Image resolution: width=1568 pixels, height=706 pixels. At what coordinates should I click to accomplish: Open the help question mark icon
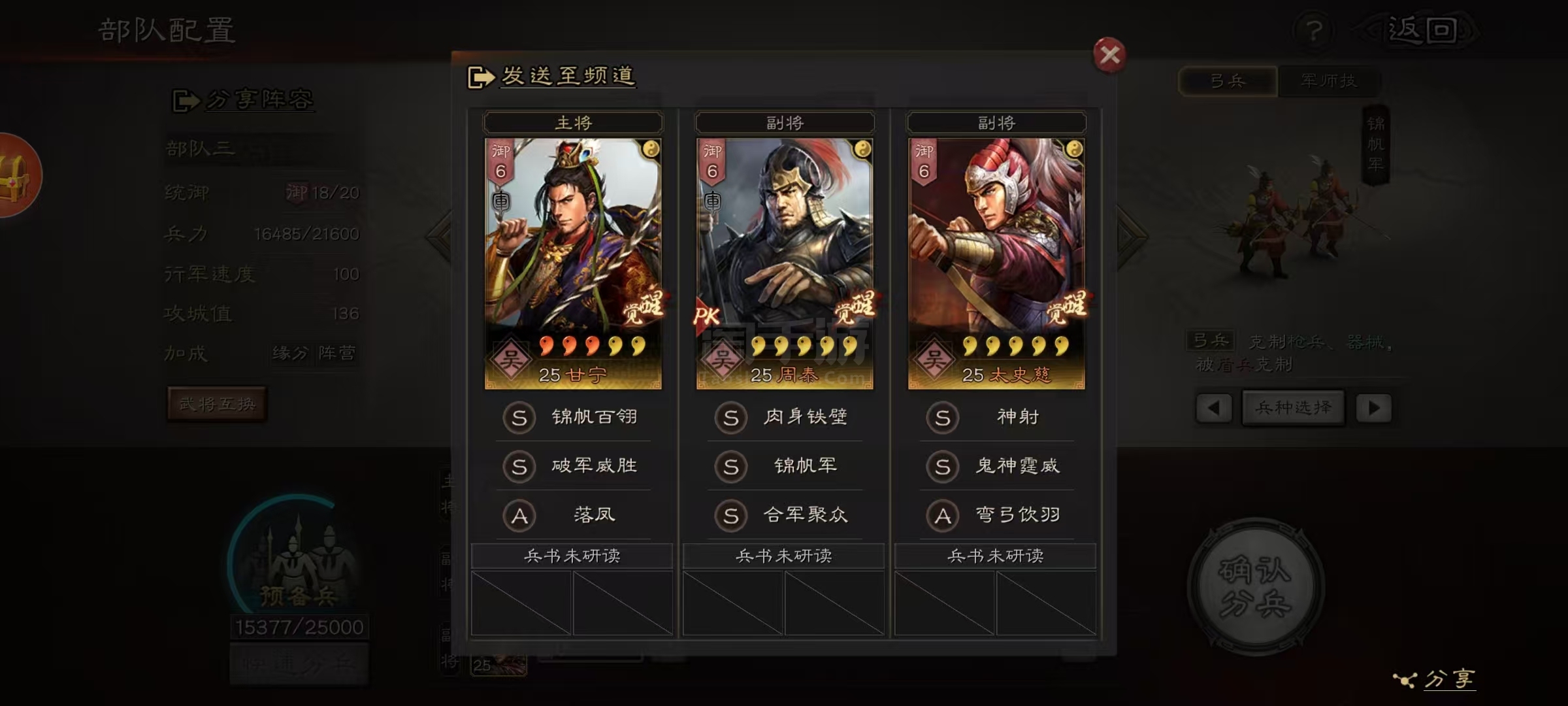[x=1315, y=30]
